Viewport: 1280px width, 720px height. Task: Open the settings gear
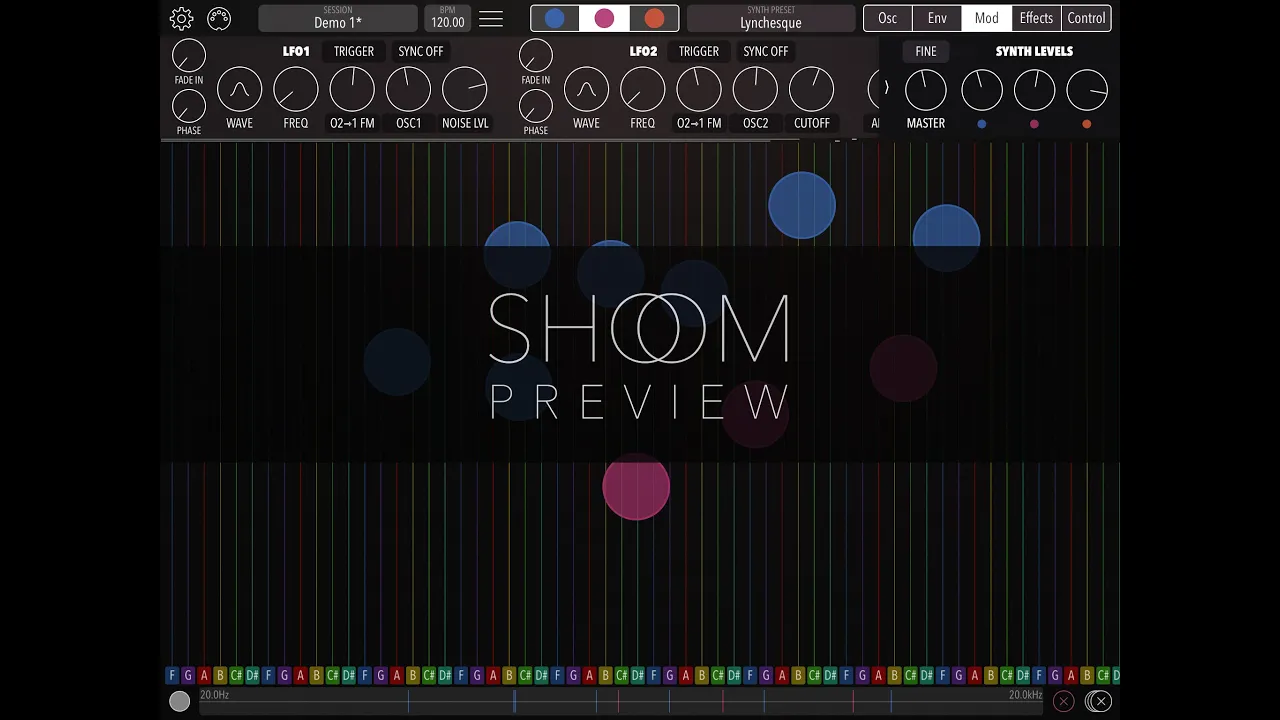181,18
